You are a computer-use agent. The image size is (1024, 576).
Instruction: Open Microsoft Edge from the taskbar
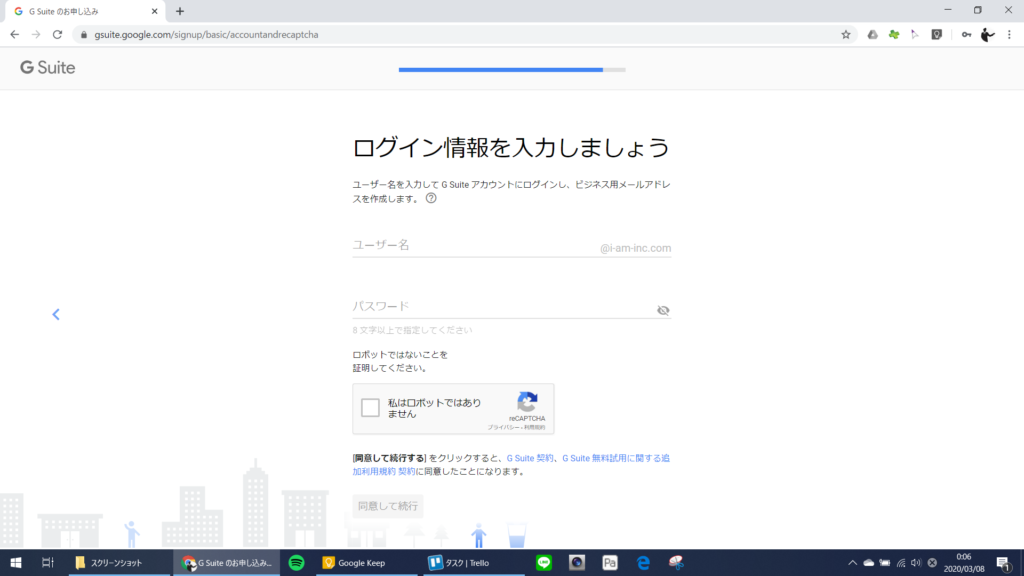(x=643, y=562)
